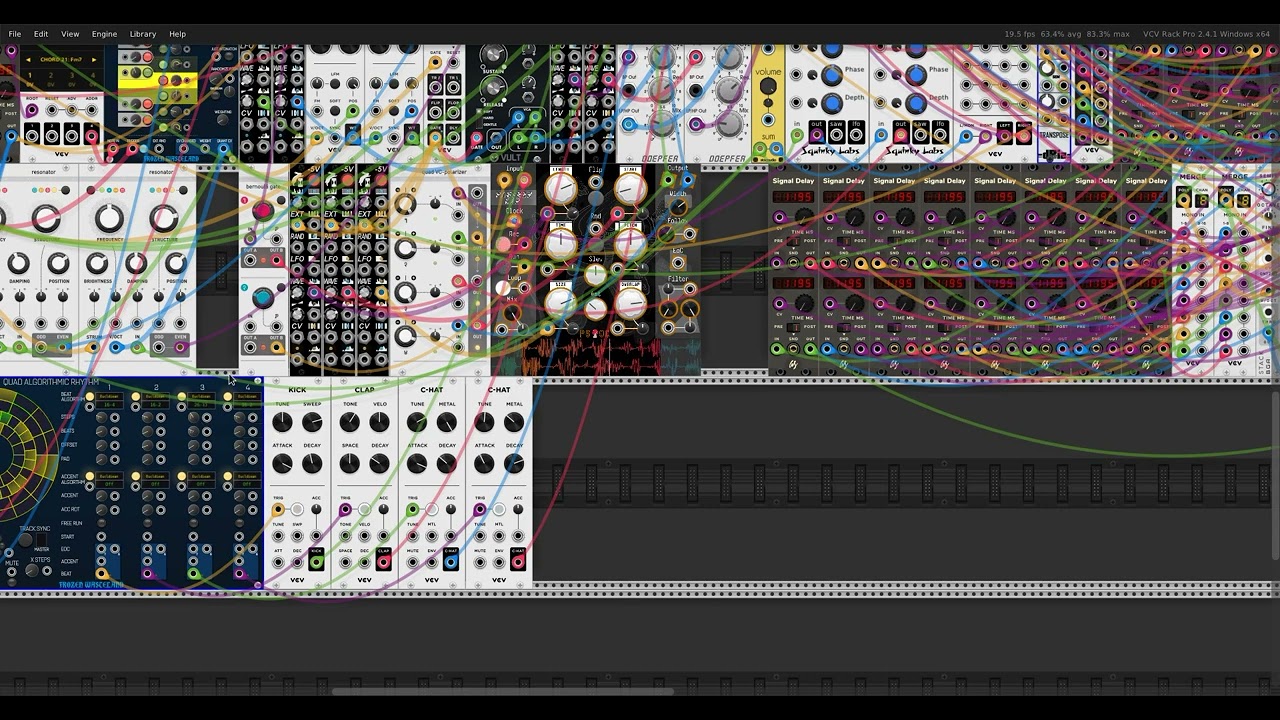Open track 2 beat algorithm display
The image size is (1280, 720).
[155, 399]
